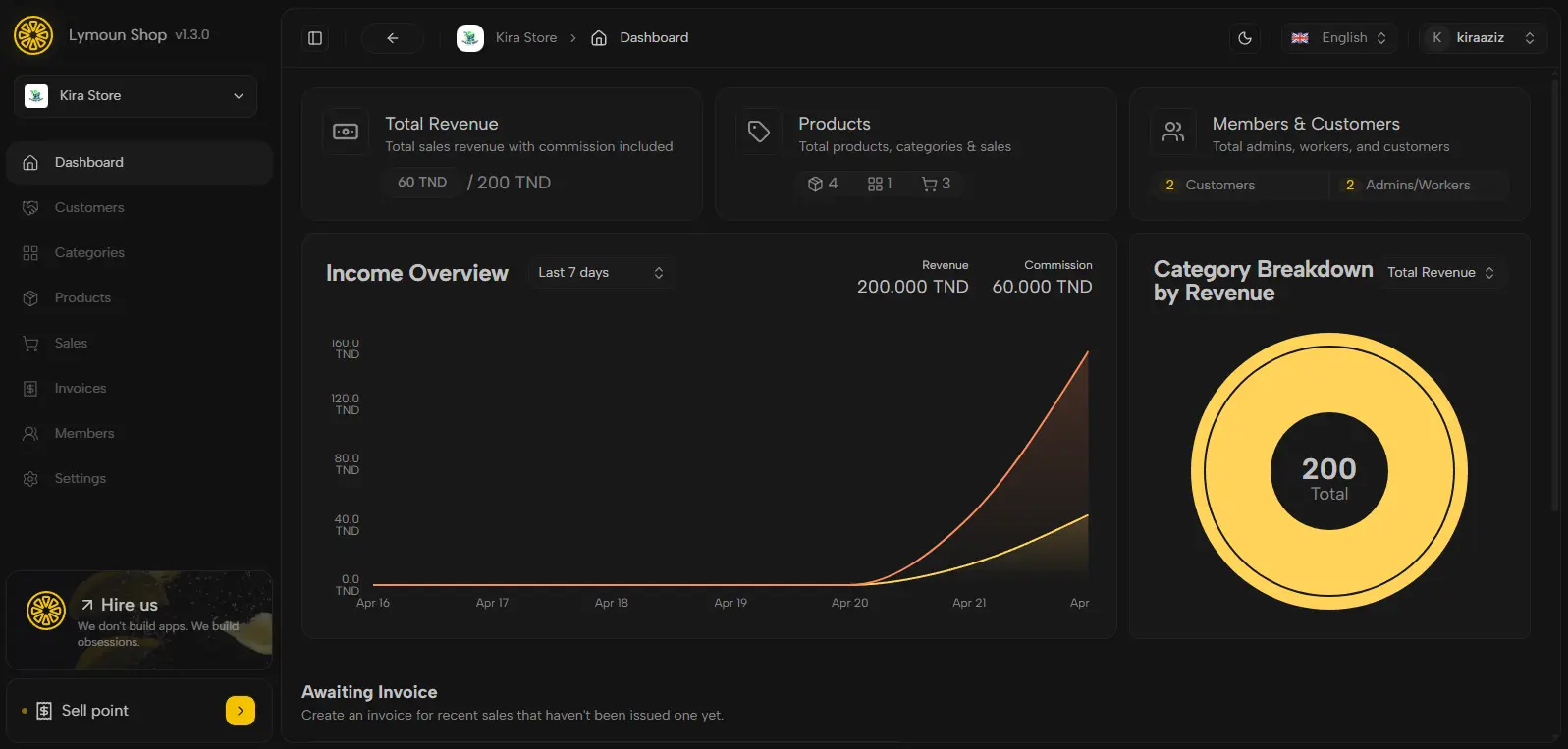Click the Hire us banner link
This screenshot has height=749, width=1568.
tap(130, 606)
